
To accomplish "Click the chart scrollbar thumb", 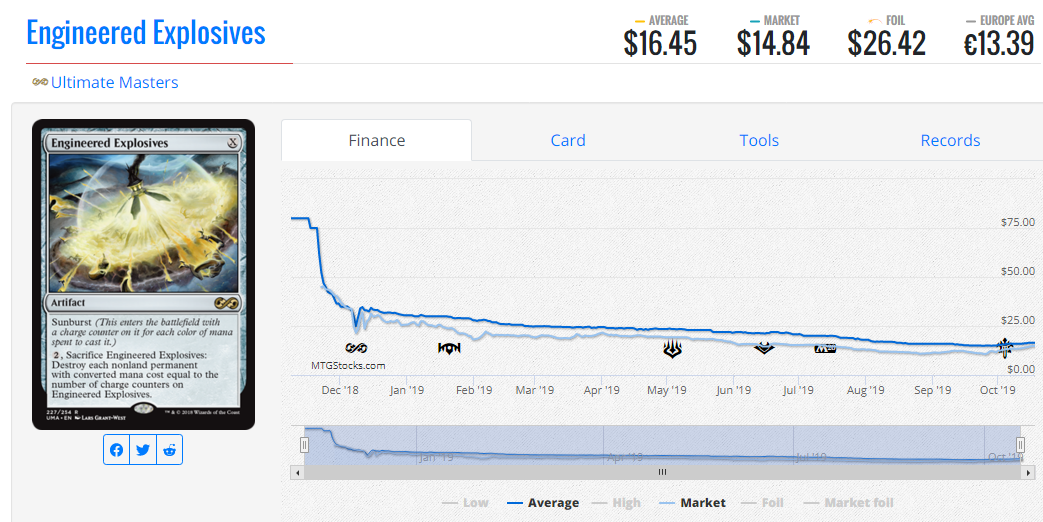I will point(663,472).
